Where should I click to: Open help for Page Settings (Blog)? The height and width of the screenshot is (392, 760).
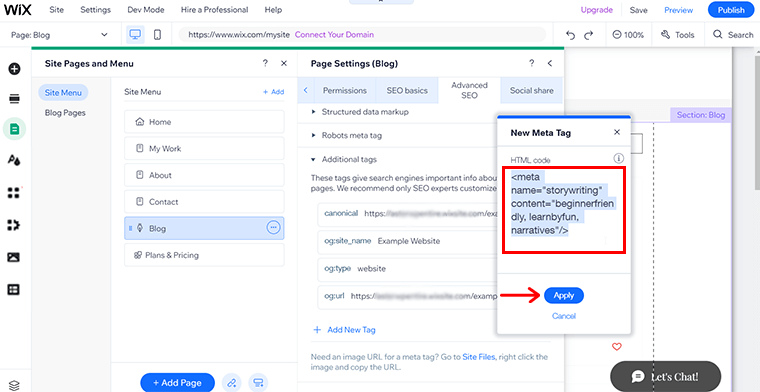532,63
